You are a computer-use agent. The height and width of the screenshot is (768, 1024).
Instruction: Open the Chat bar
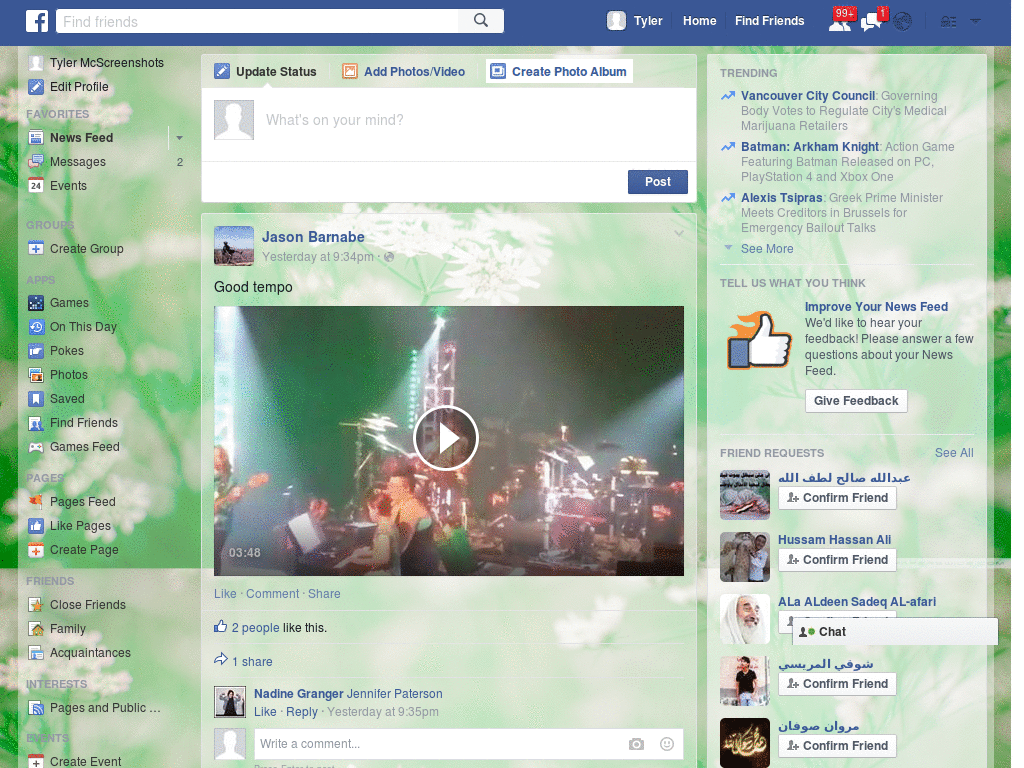click(x=895, y=632)
